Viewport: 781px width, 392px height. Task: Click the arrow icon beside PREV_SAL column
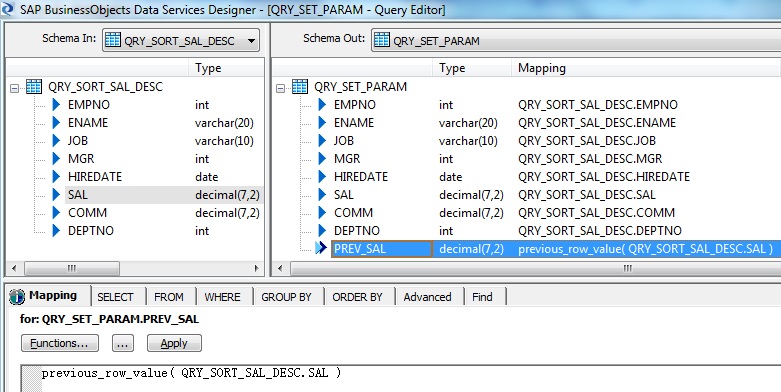321,248
